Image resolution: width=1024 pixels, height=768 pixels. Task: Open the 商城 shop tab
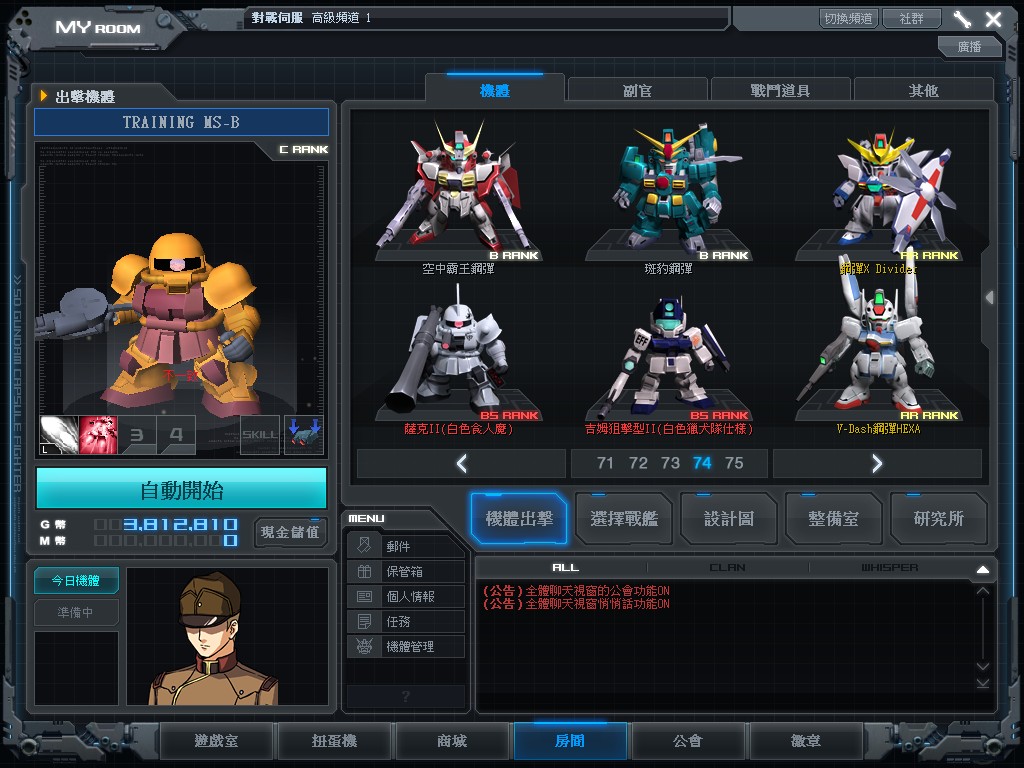[x=452, y=741]
